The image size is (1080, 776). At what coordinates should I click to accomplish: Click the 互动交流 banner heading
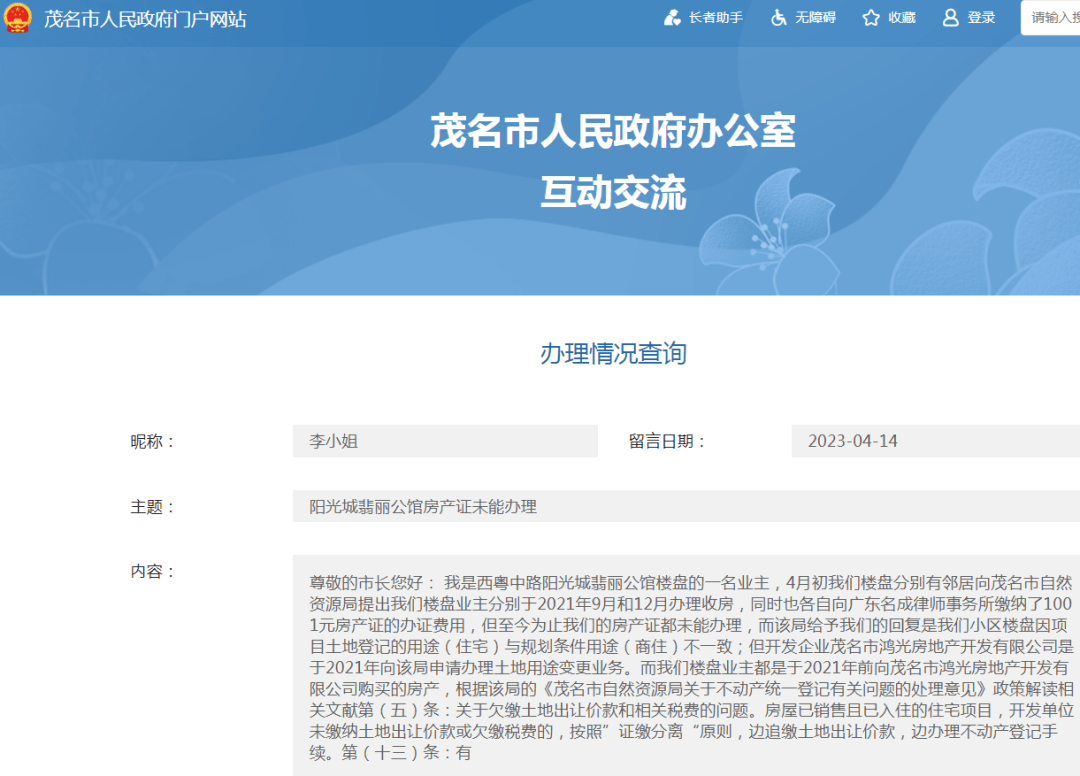pos(613,192)
